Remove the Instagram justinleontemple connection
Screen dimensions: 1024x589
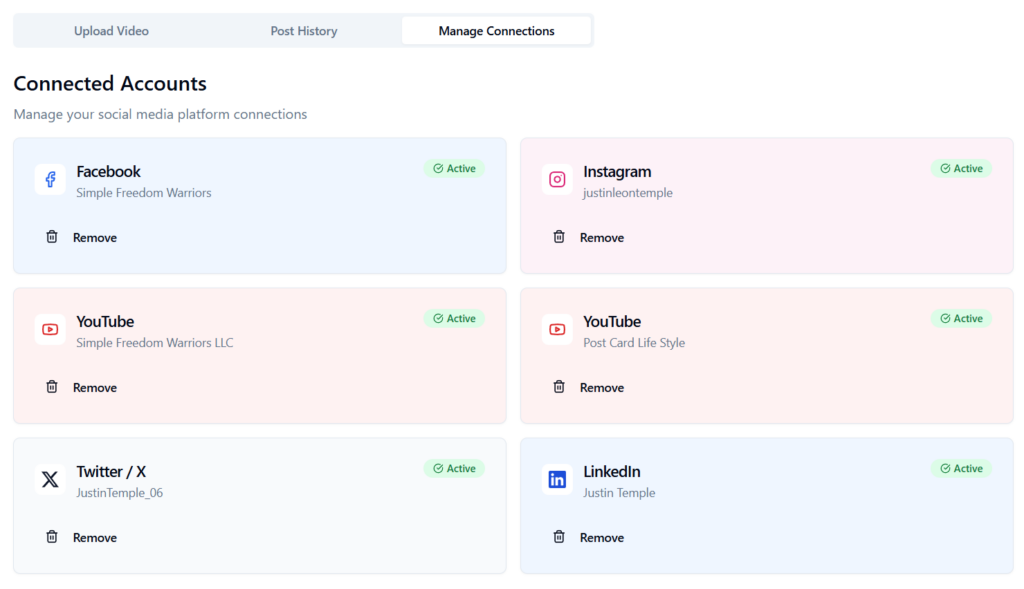point(589,237)
